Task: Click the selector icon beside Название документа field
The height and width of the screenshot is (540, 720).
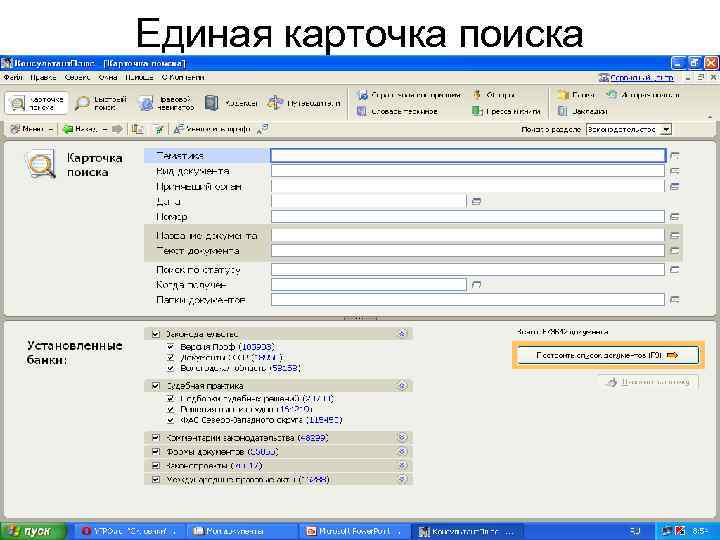Action: 674,236
